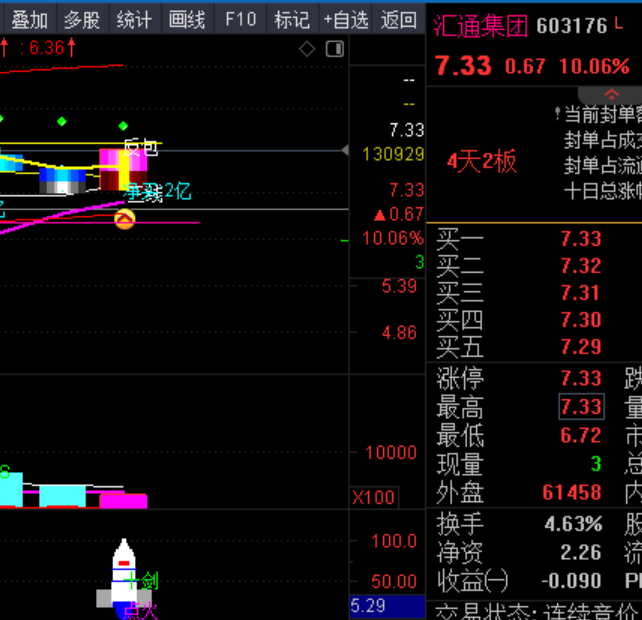Click the rightmost green diamond marker

[123, 126]
